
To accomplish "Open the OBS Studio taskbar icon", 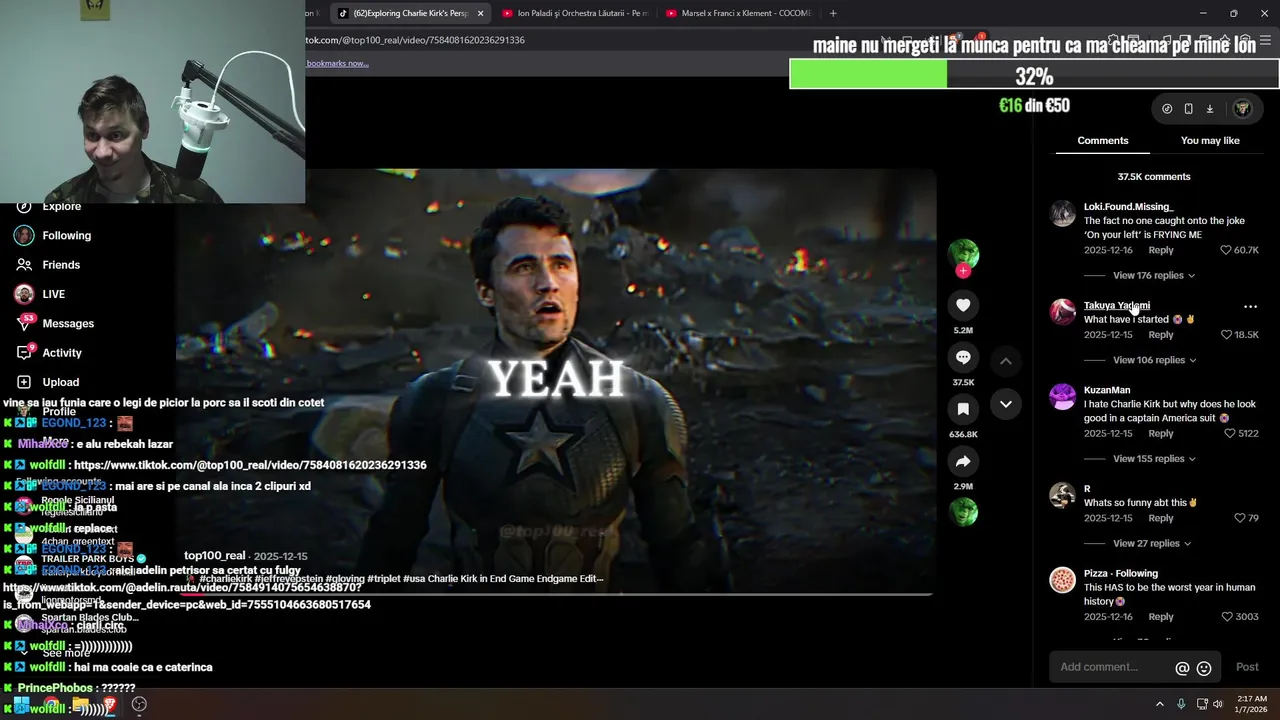I will pyautogui.click(x=139, y=704).
